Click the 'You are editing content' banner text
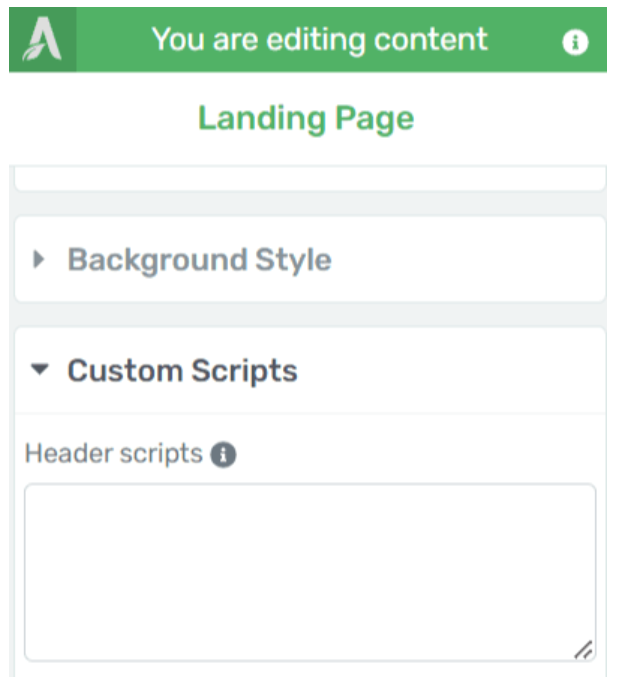 tap(319, 40)
